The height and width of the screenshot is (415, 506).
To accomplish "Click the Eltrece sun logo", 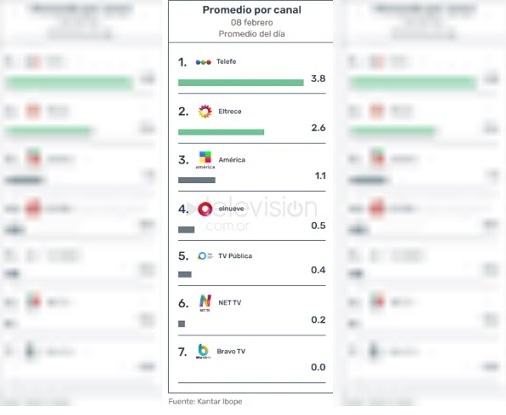I will [x=205, y=111].
